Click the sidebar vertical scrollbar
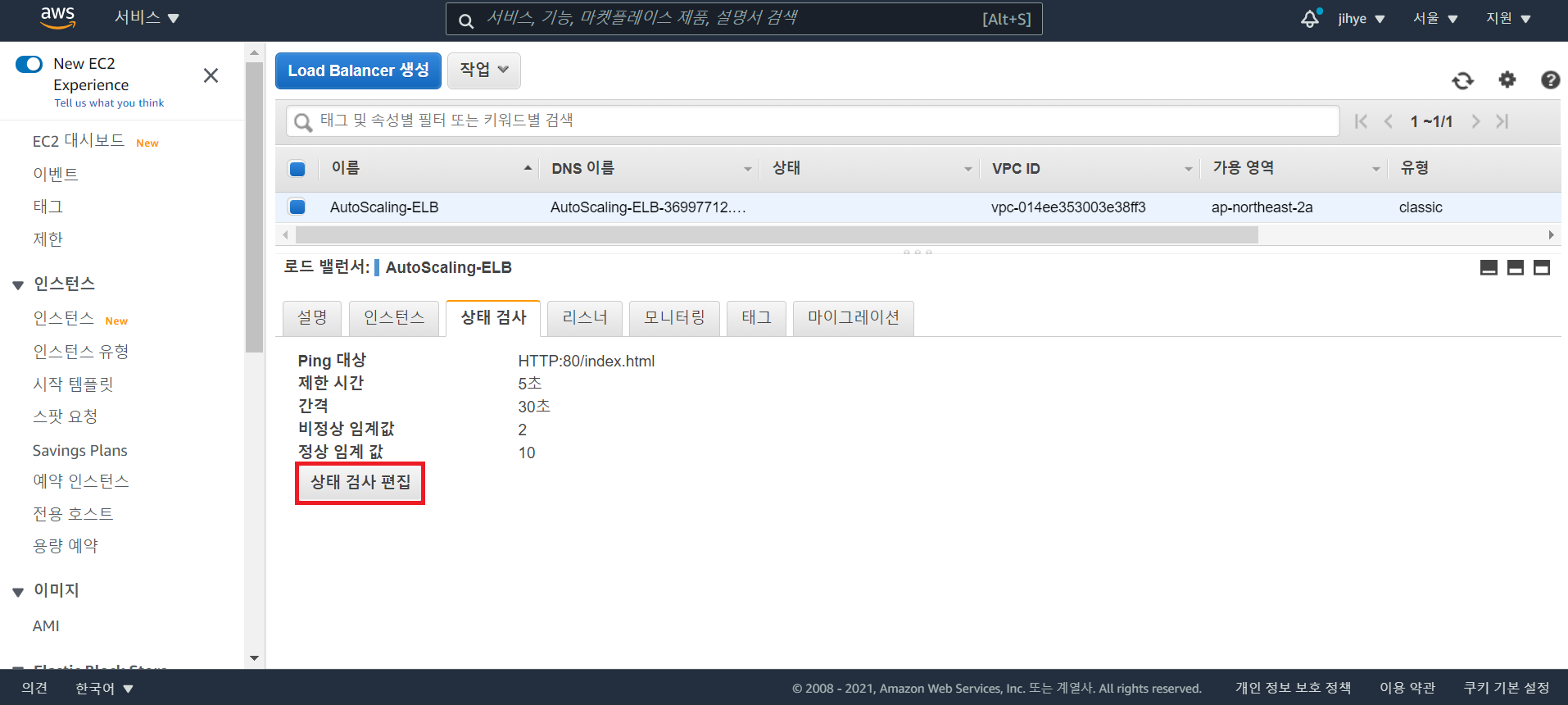The image size is (1568, 705). (x=254, y=207)
